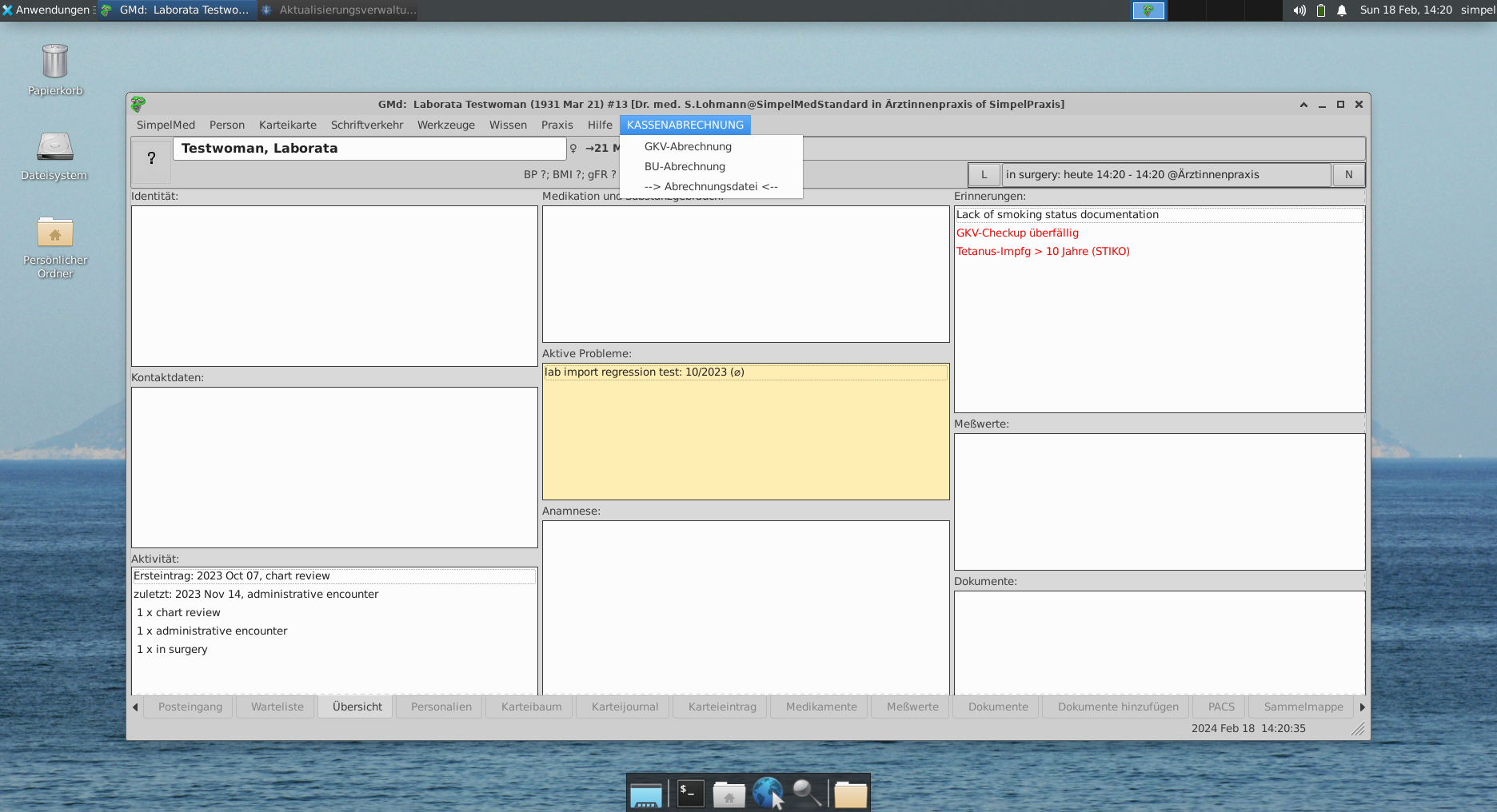Switch to the Dokumente hinzufügen tab
1497x812 pixels.
[1118, 707]
